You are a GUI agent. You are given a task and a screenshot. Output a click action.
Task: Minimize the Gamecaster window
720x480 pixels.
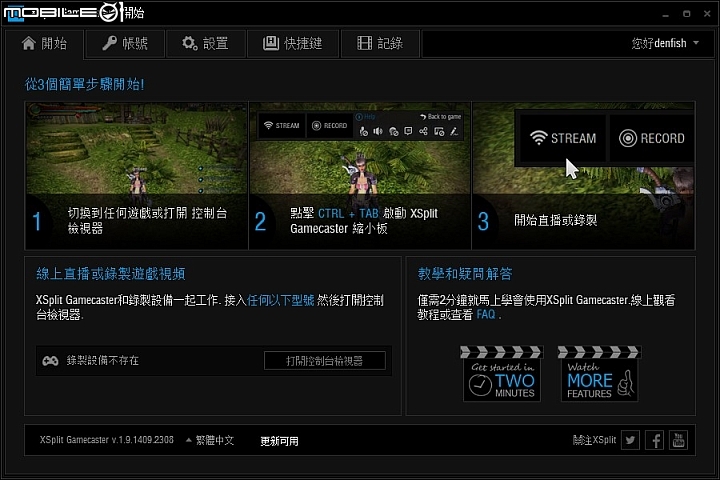click(x=665, y=14)
